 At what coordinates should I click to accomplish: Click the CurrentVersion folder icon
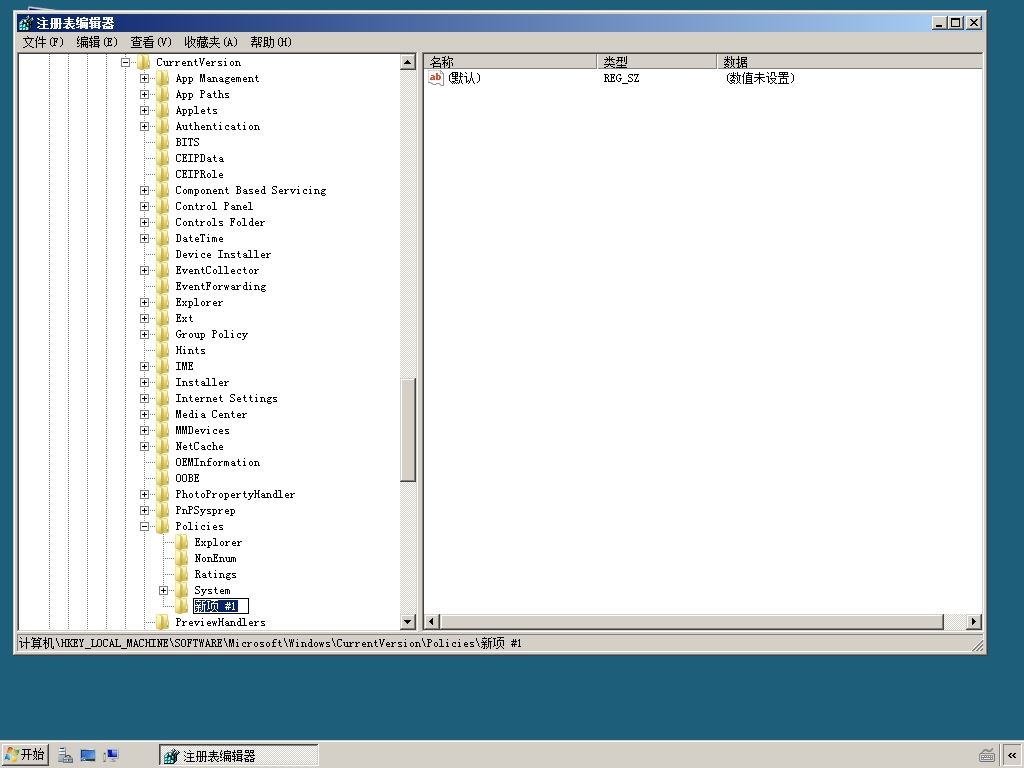pos(144,62)
